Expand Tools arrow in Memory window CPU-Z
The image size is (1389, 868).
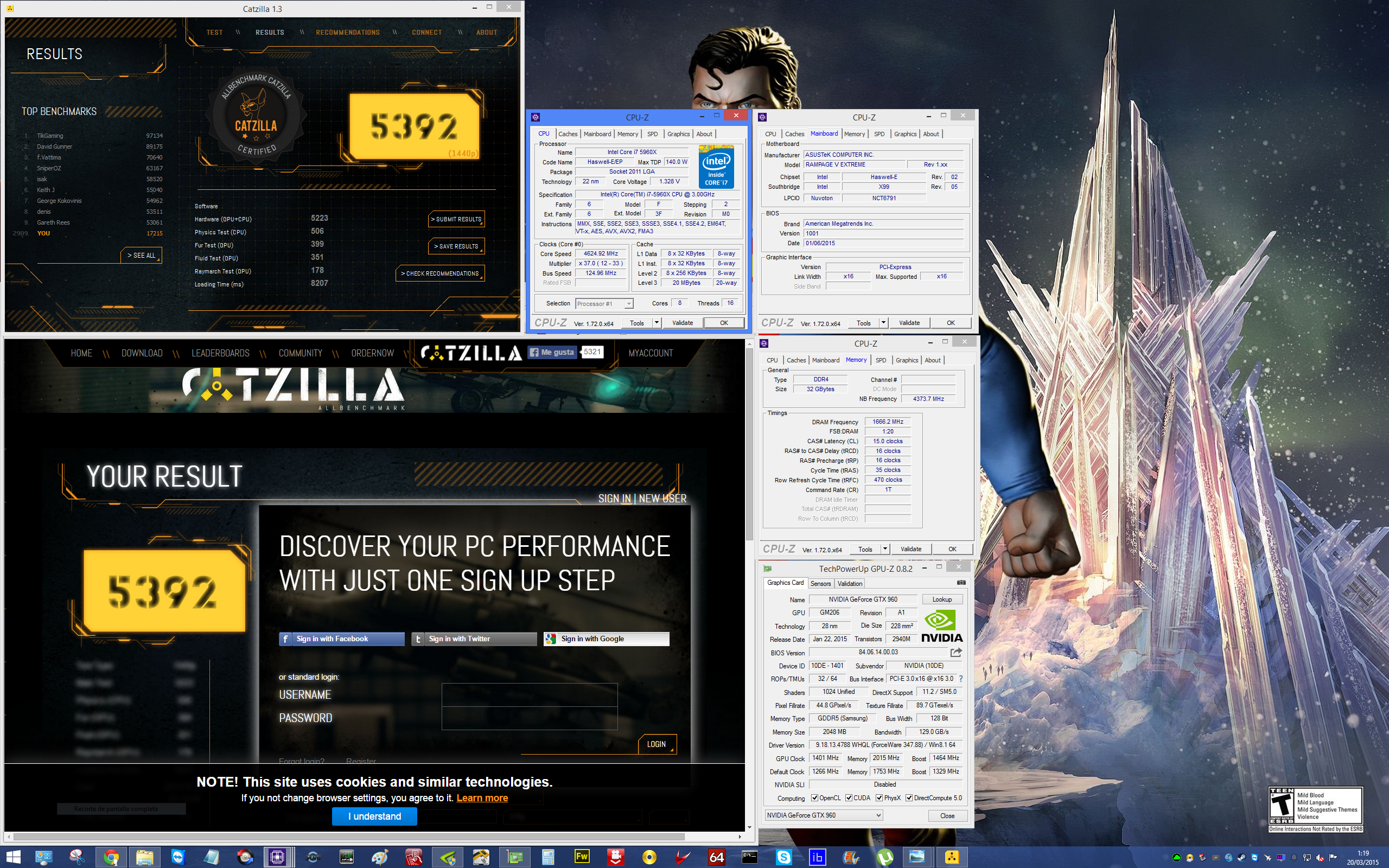[885, 549]
